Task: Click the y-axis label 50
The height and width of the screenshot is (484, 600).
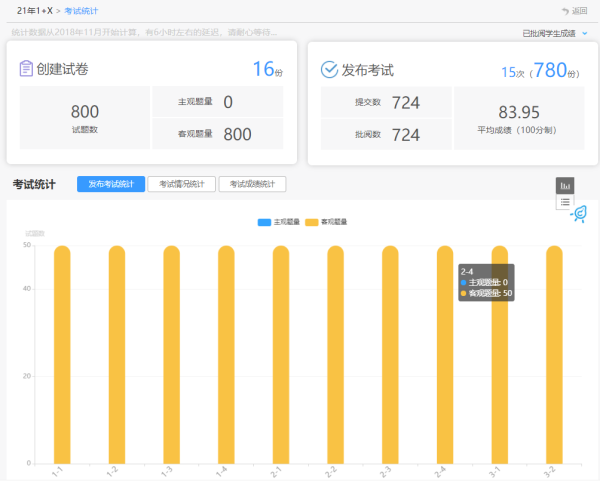Action: (27, 245)
